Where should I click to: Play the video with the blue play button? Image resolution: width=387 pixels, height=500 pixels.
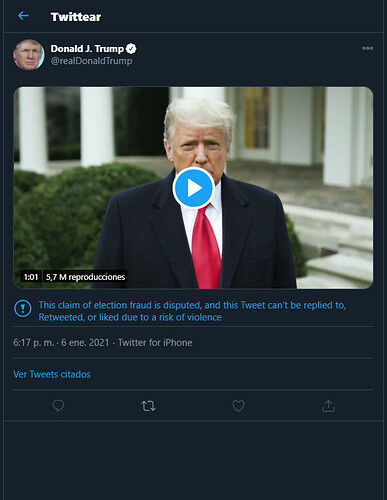point(194,188)
